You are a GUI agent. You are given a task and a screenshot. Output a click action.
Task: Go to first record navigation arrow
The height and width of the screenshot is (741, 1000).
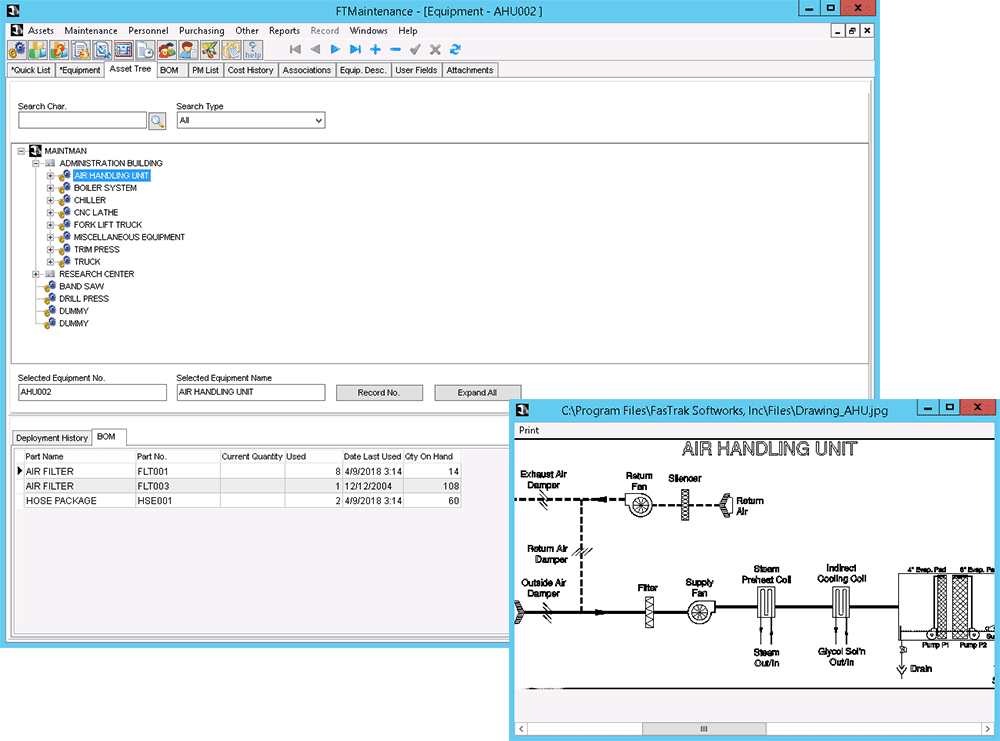pyautogui.click(x=295, y=50)
